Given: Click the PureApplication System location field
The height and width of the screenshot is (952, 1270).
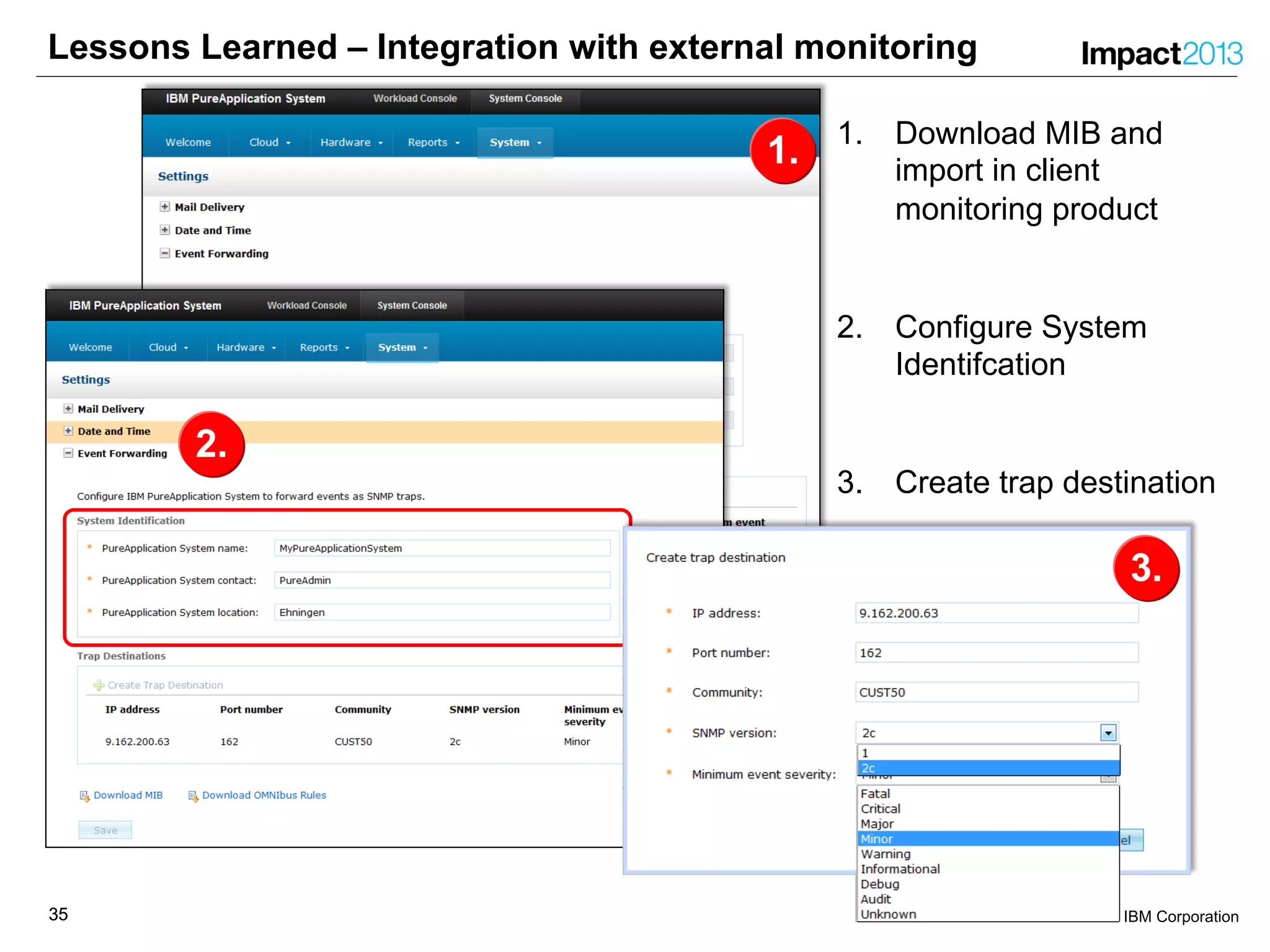Looking at the screenshot, I should coord(442,612).
